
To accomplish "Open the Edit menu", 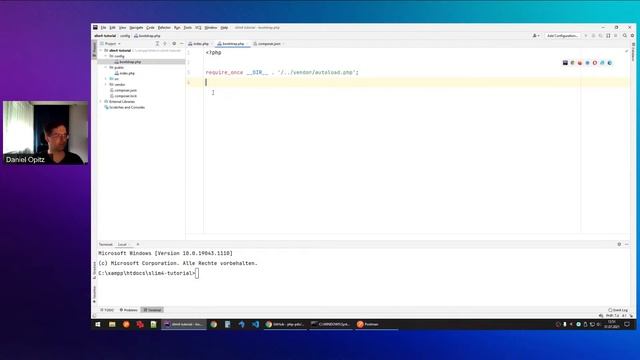I will click(x=112, y=28).
